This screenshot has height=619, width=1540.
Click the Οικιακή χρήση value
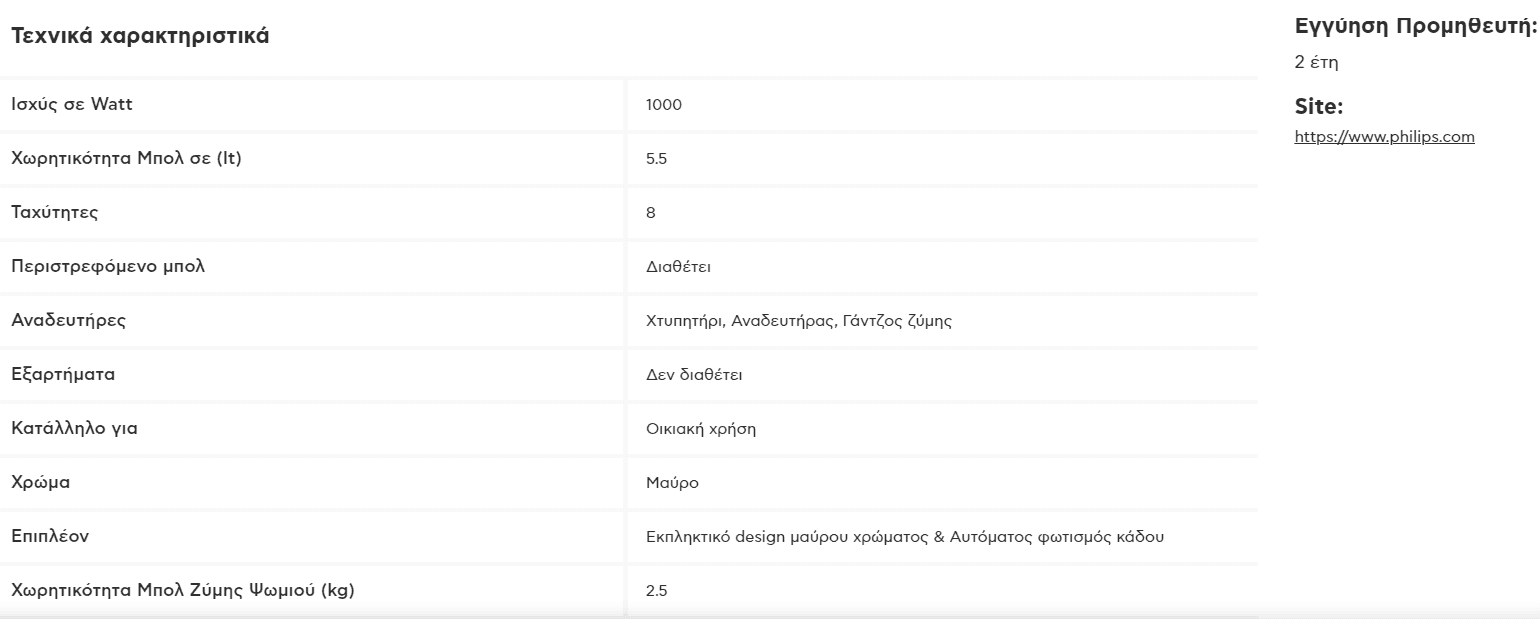tap(701, 429)
